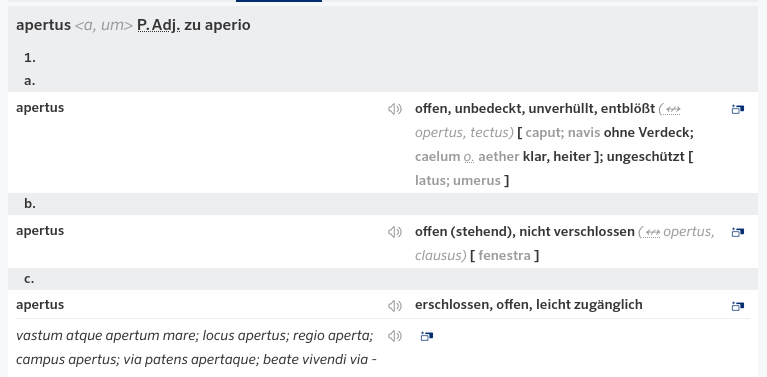Screen dimensions: 767x377
Task: Click the 'P. Adj.' abbreviation in the headword
Action: point(158,25)
